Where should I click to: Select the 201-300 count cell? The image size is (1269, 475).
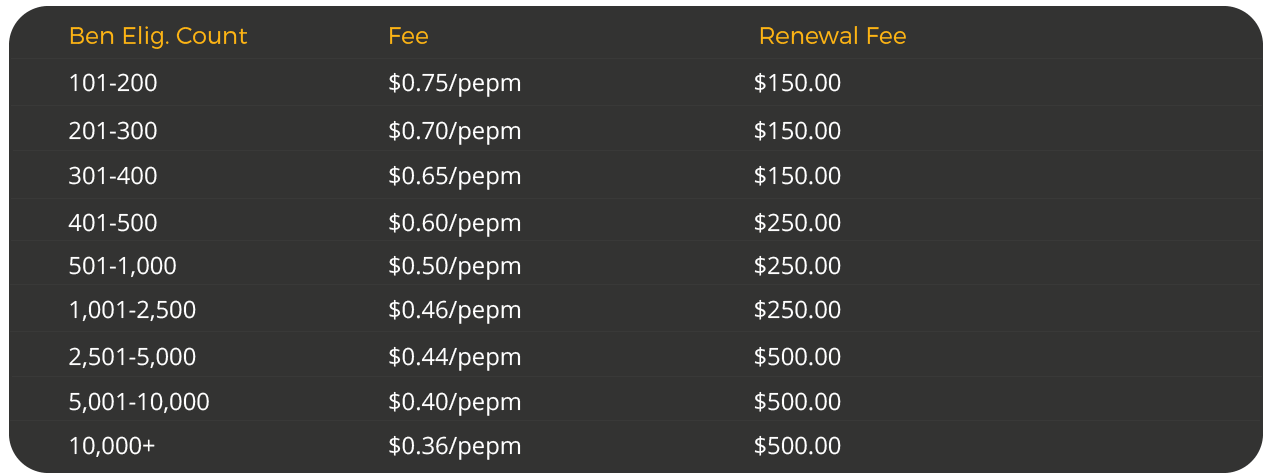tap(113, 131)
